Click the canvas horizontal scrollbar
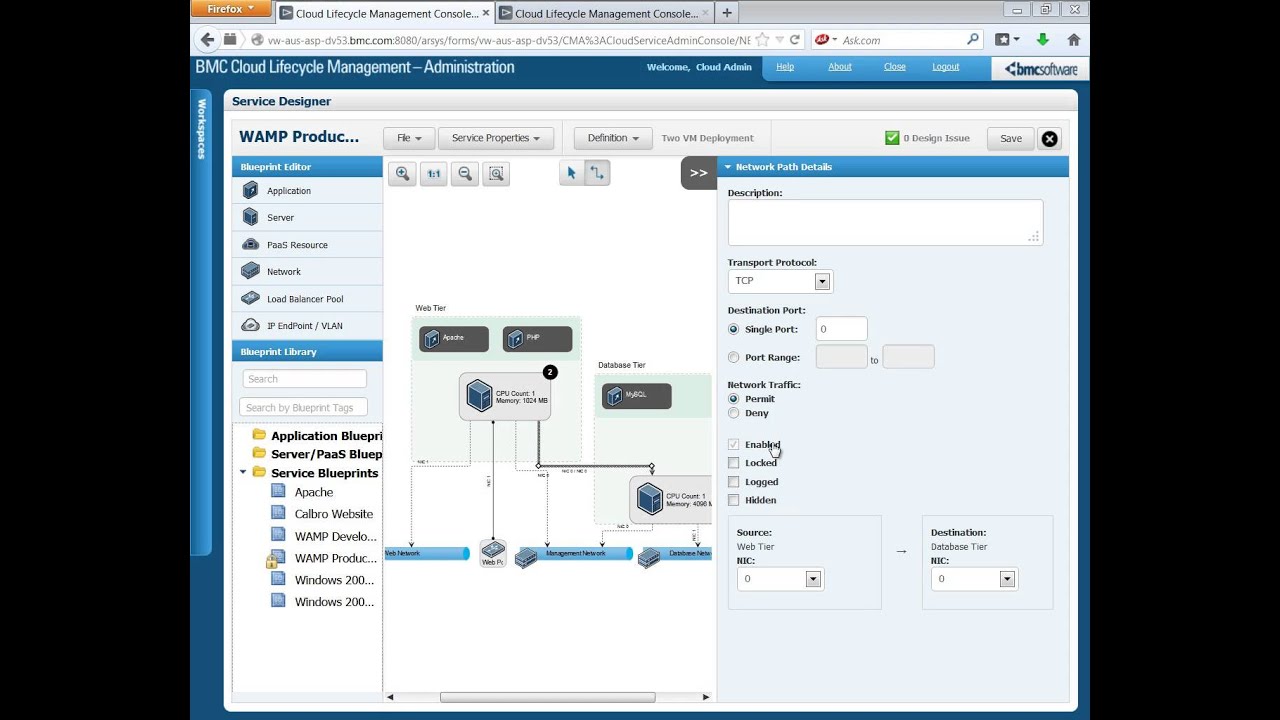 pos(547,697)
